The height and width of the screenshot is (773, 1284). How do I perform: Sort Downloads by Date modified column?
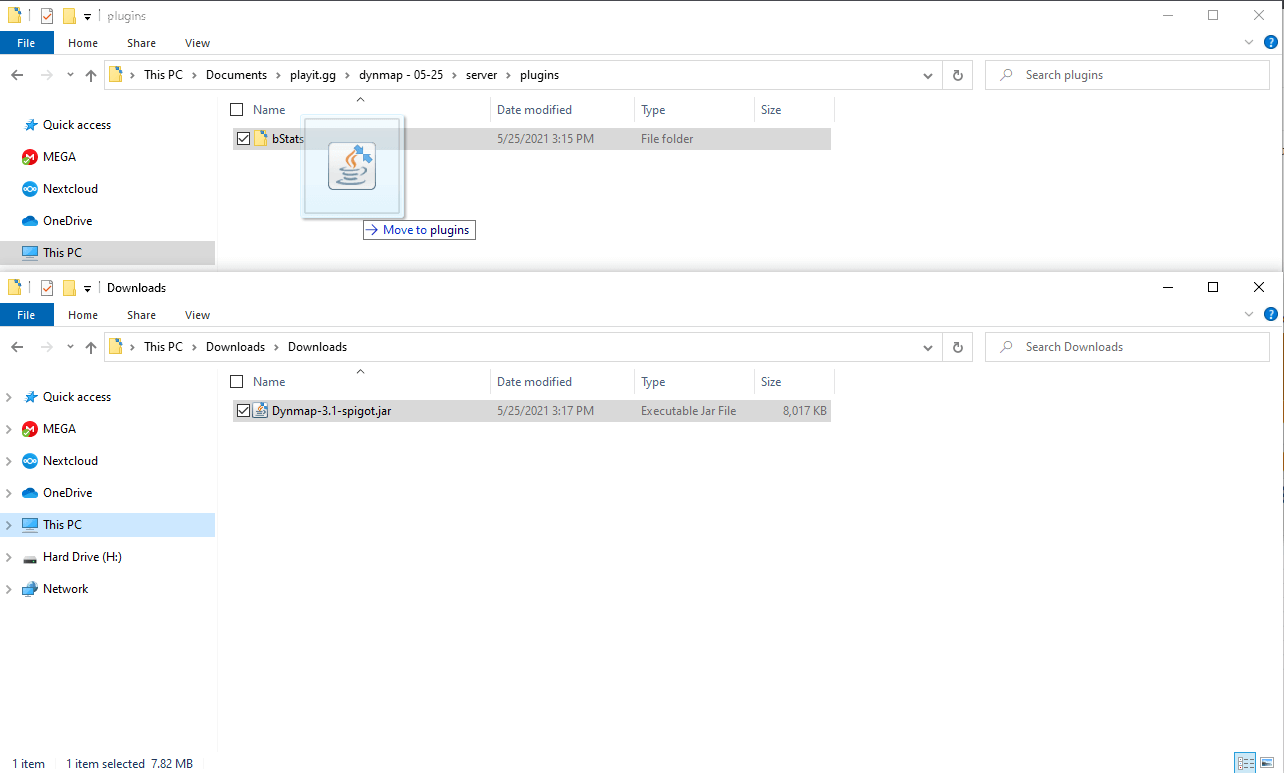point(534,382)
